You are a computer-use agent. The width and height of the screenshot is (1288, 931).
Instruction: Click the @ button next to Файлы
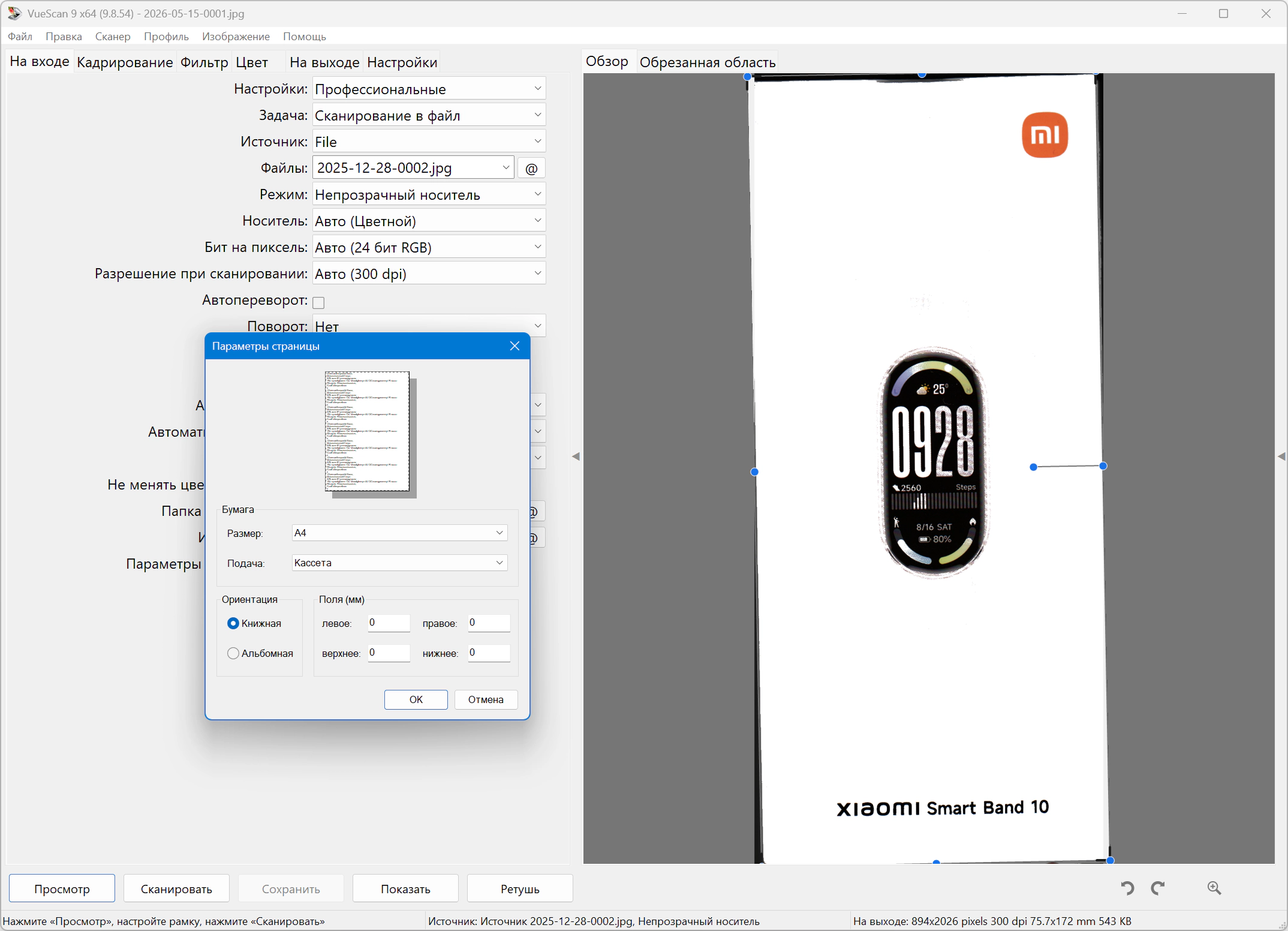[531, 169]
